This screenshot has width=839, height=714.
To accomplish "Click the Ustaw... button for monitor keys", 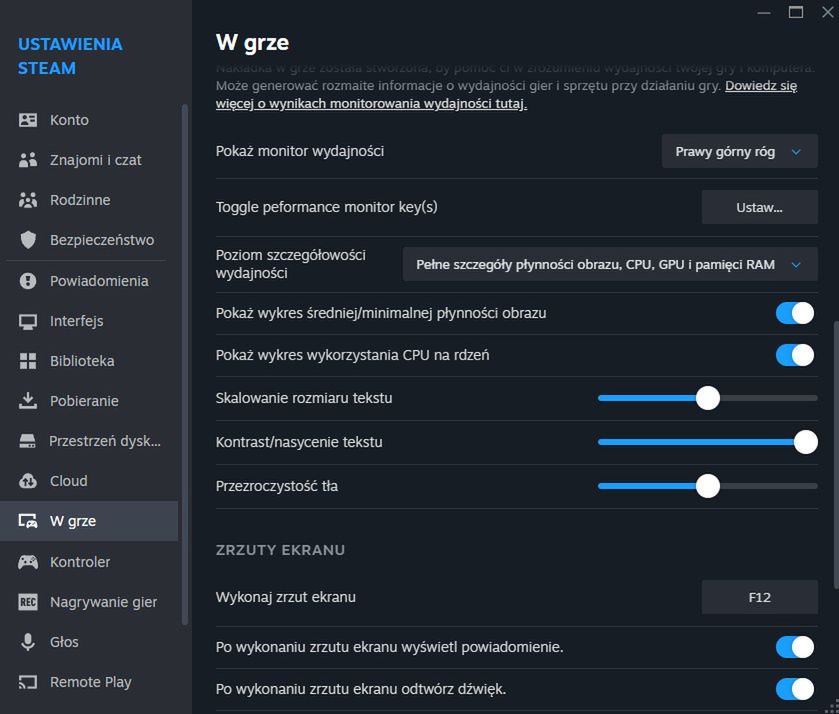I will (758, 207).
